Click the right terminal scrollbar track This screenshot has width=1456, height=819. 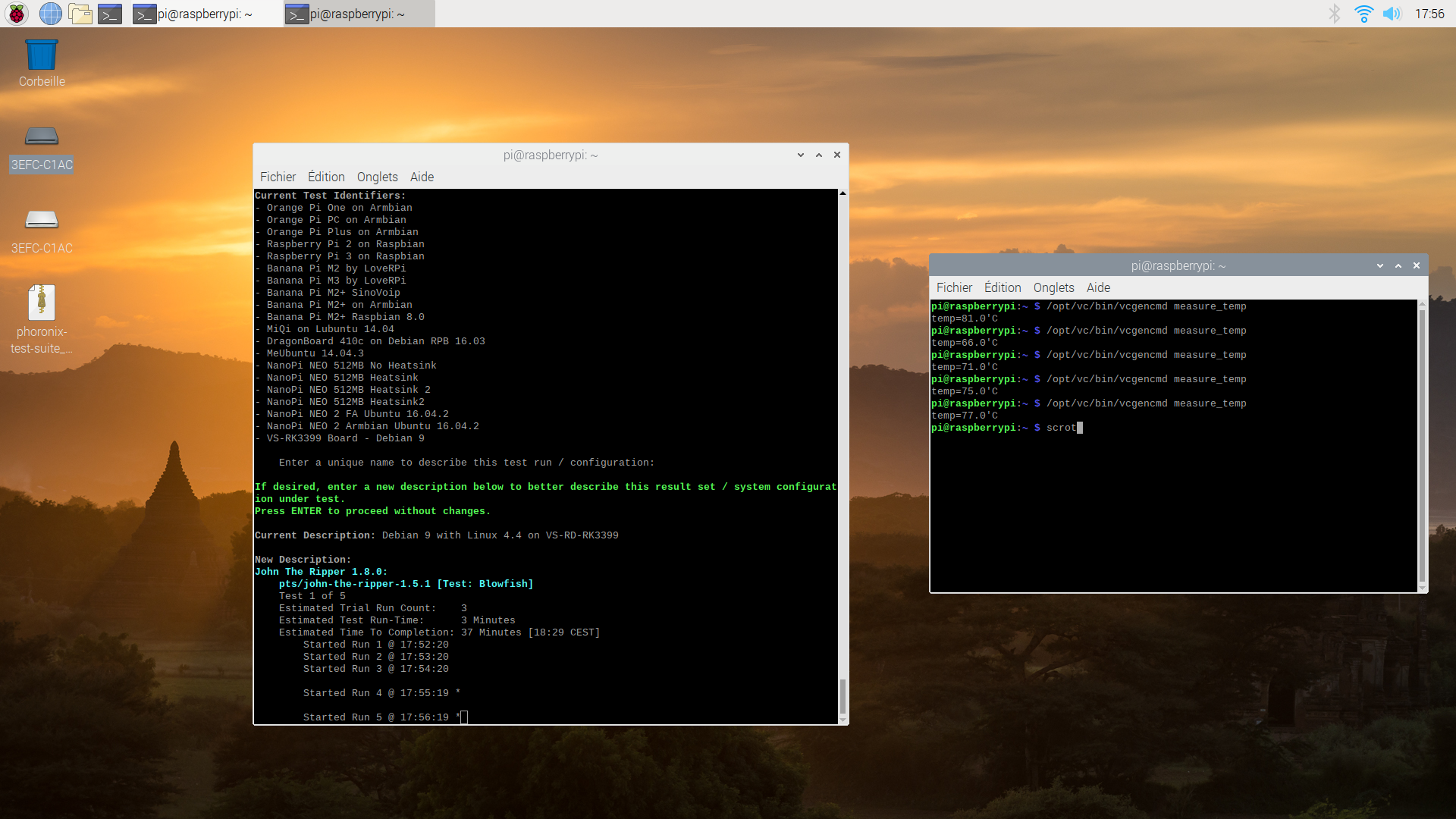tap(1422, 446)
